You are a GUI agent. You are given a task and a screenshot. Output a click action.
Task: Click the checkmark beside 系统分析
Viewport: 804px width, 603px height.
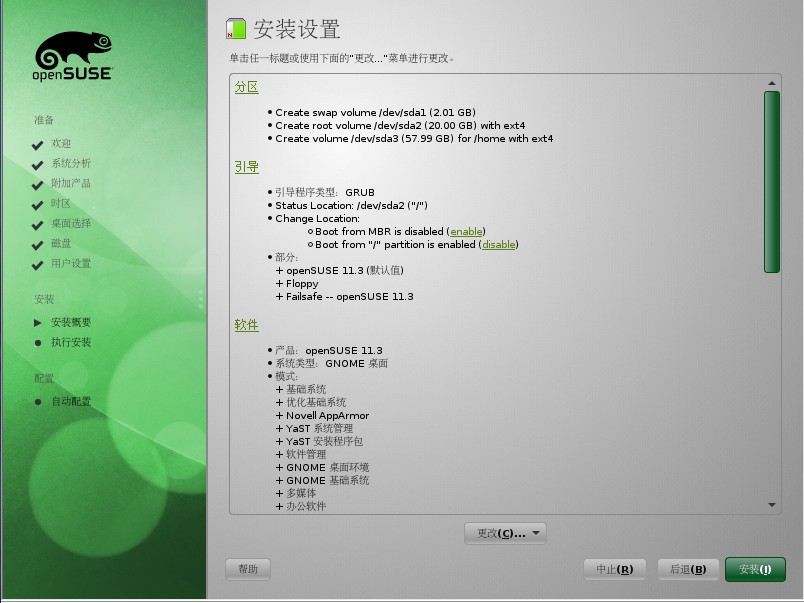pyautogui.click(x=37, y=165)
